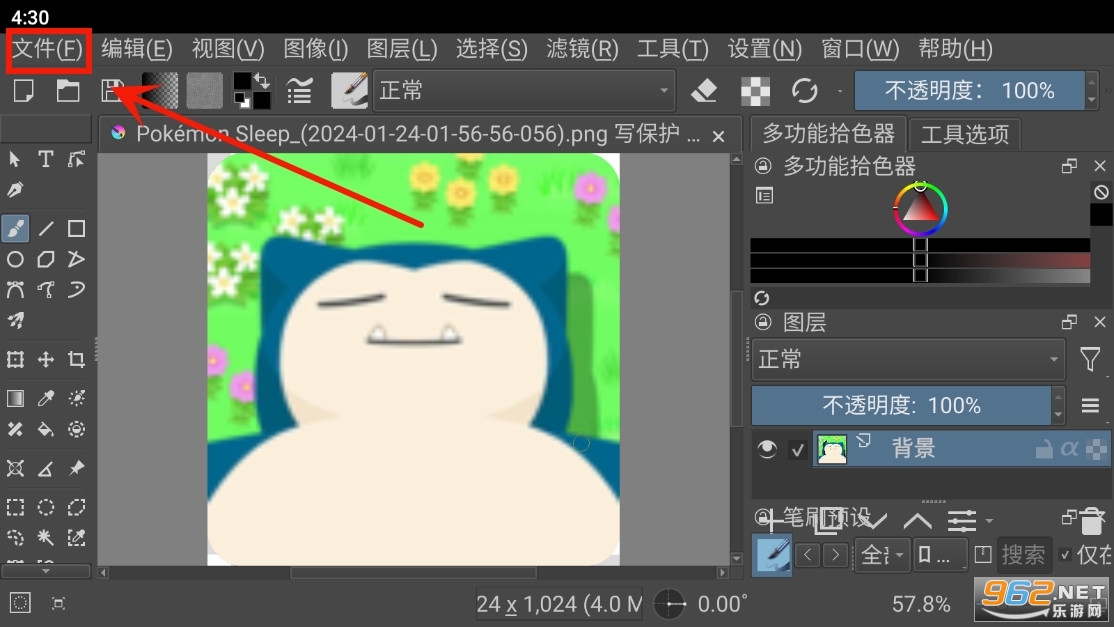Toggle alpha lock on 背景 layer
Screen dimensions: 1114x627
1096,449
